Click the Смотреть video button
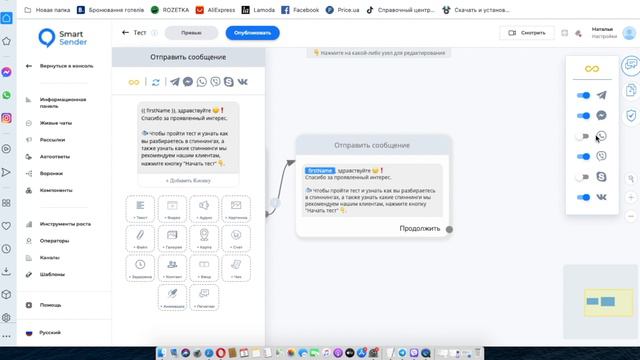The image size is (640, 360). [527, 33]
